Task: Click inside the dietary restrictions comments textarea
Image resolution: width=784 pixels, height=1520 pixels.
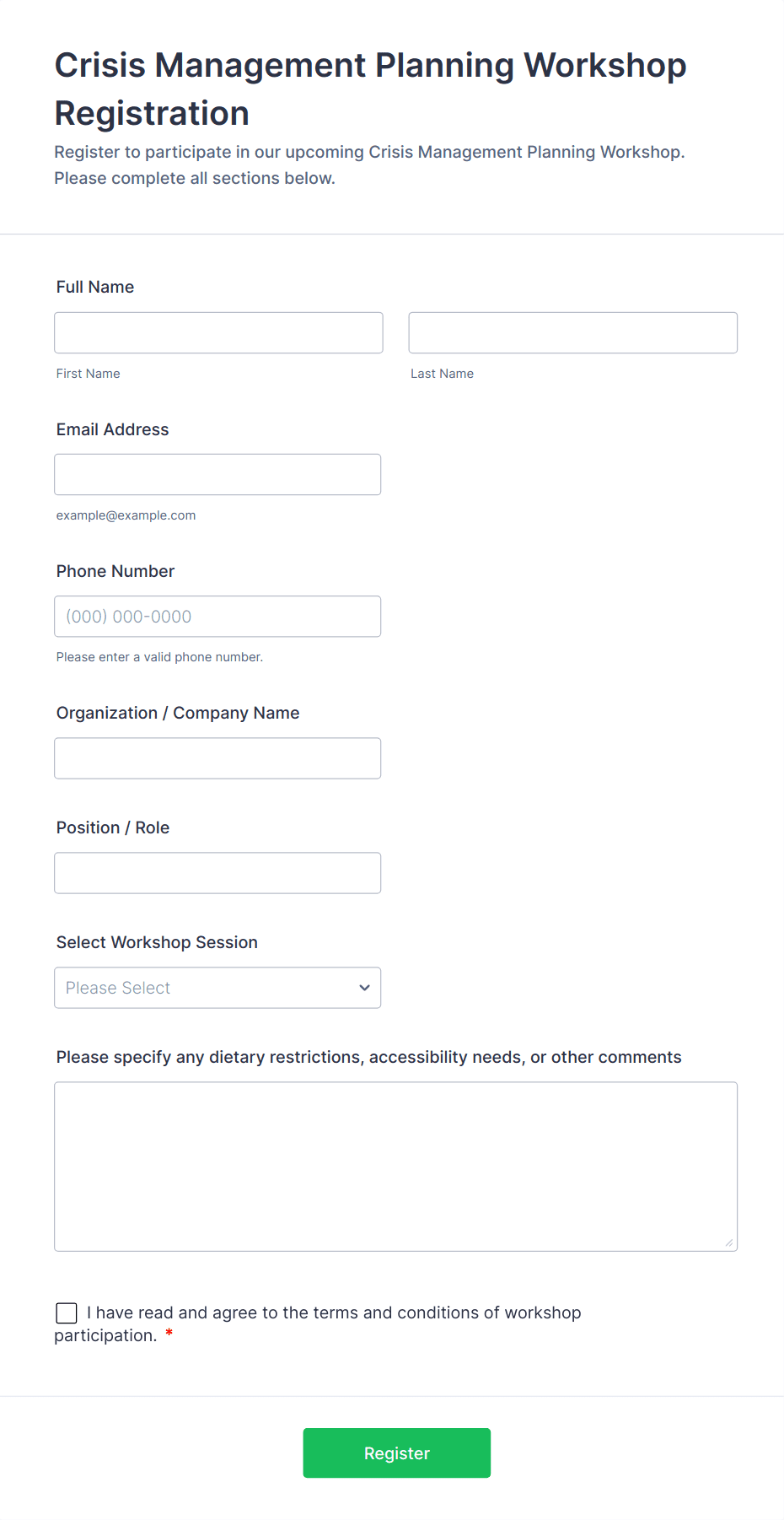Action: coord(395,1167)
